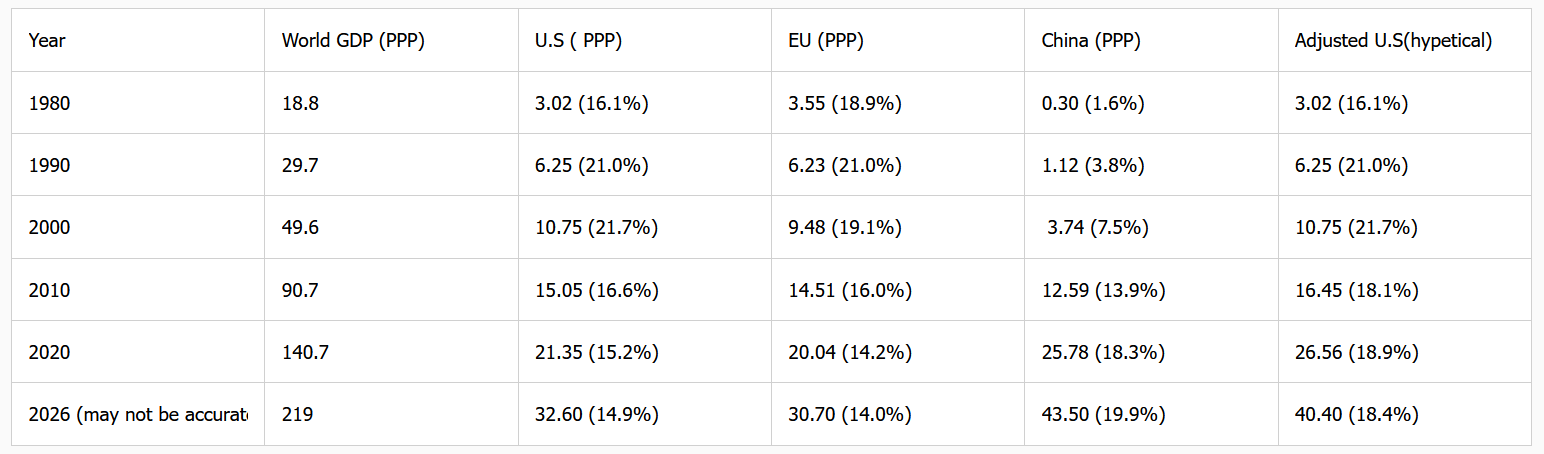Click the world GDP value 219
This screenshot has width=1544, height=454.
click(391, 414)
